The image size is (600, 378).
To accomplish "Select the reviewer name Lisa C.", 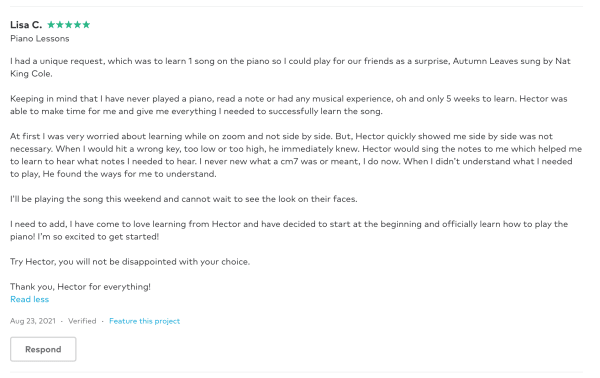I will tap(26, 25).
